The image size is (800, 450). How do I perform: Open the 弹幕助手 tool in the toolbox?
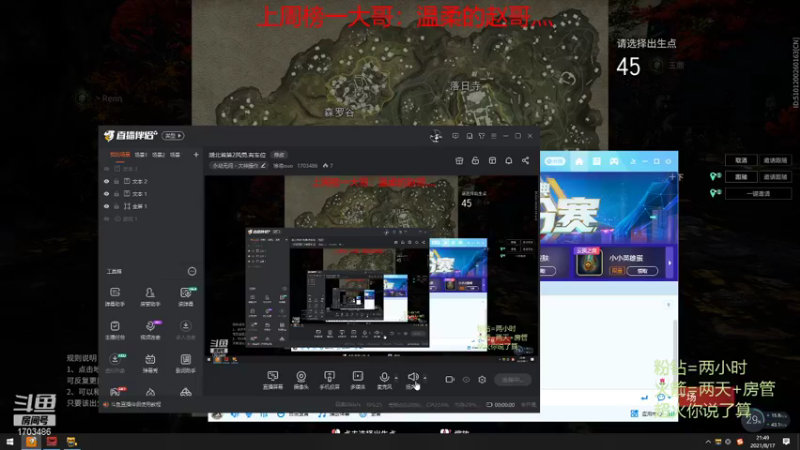(115, 296)
